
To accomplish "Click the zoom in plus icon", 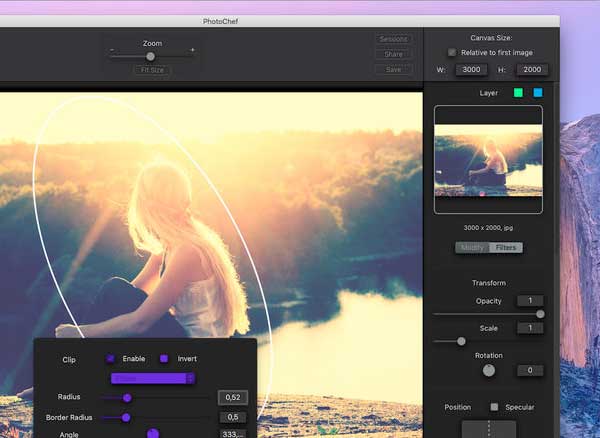I will pyautogui.click(x=192, y=50).
